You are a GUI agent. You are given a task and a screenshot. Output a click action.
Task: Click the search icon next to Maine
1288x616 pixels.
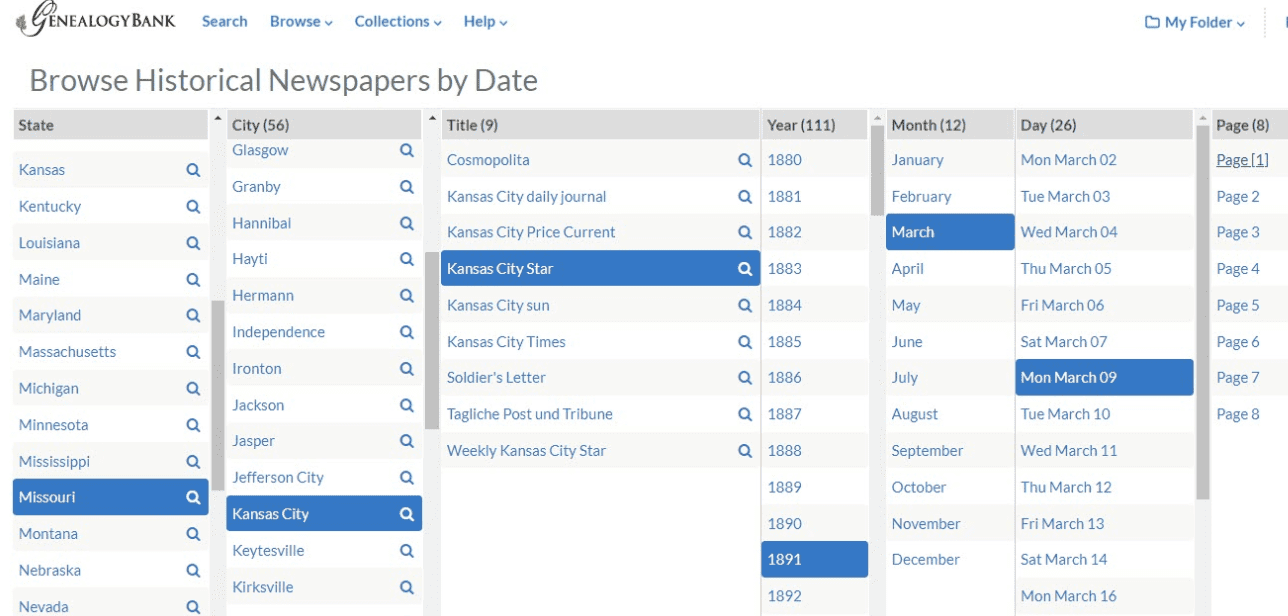click(193, 279)
